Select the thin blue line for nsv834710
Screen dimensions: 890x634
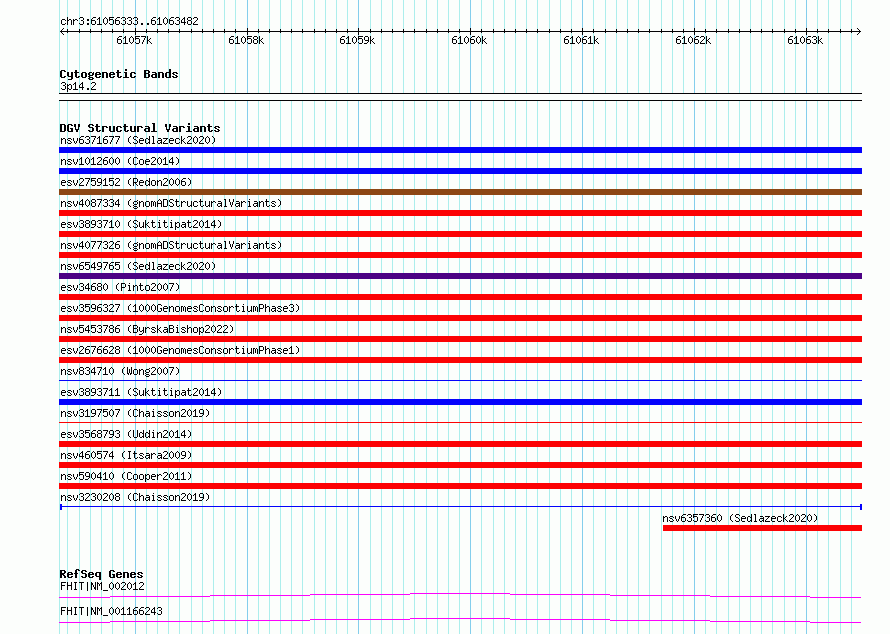coord(460,380)
